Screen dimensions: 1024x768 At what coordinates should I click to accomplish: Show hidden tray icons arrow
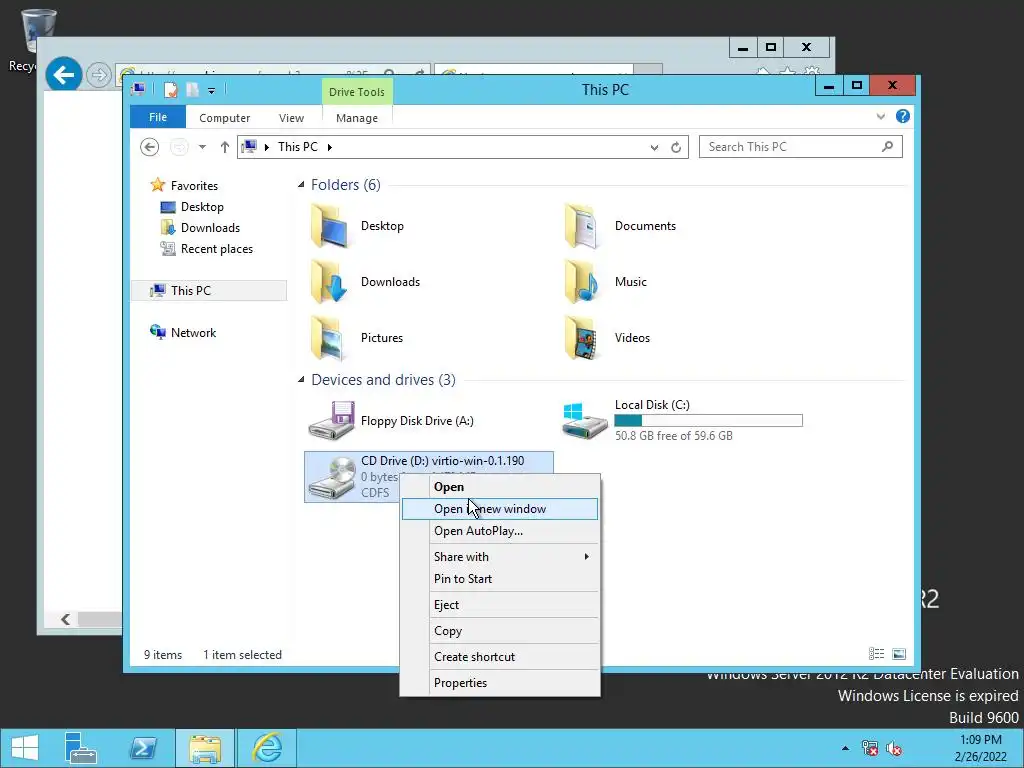tap(845, 748)
